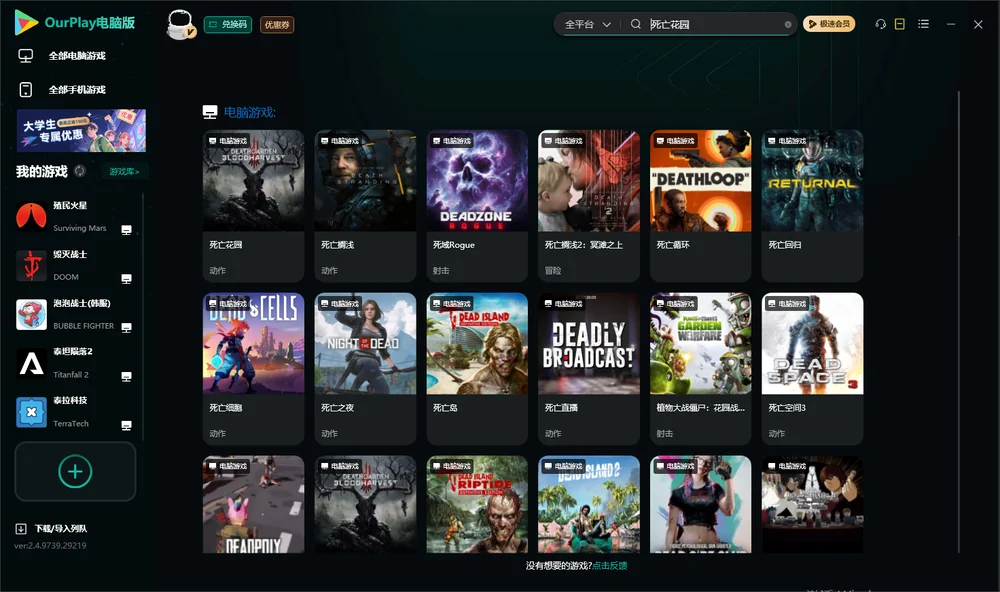Viewport: 1000px width, 592px height.
Task: Click the 电脑游戏 section monitor icon
Action: coord(210,112)
